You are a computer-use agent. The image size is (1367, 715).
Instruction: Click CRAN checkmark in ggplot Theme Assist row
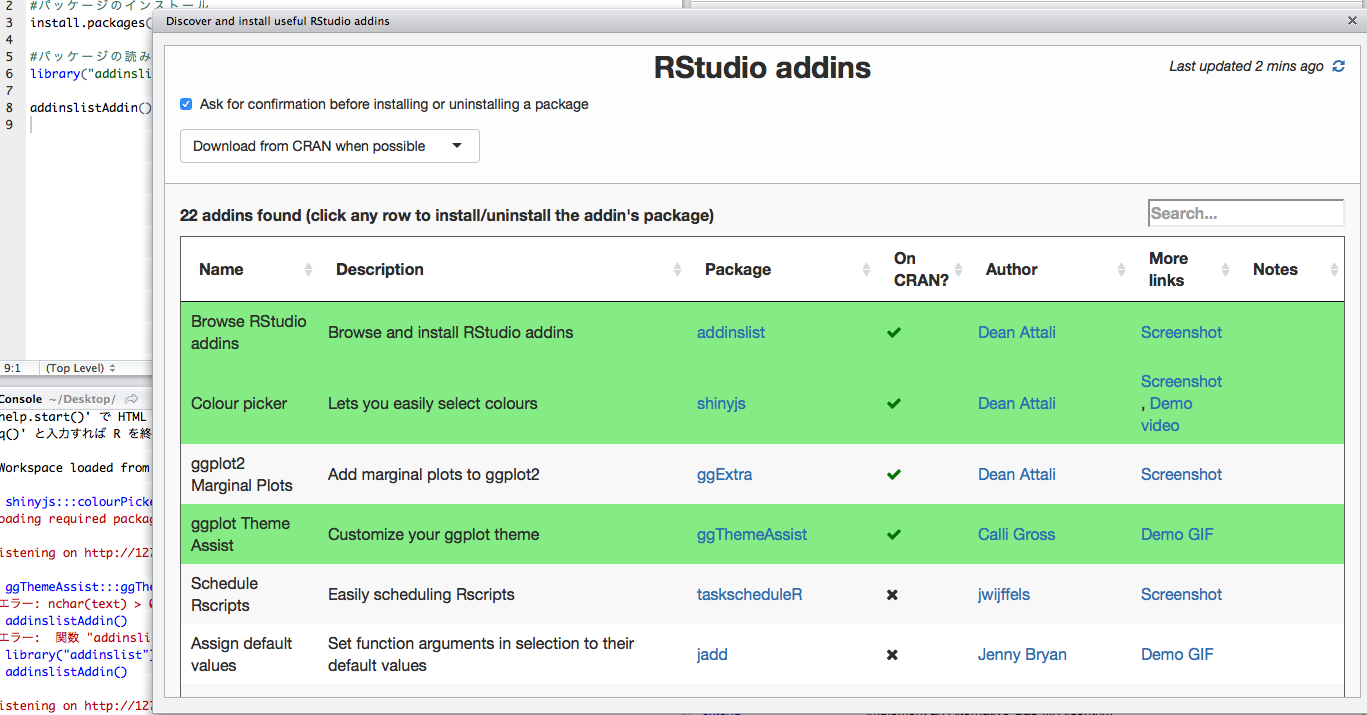(x=894, y=534)
